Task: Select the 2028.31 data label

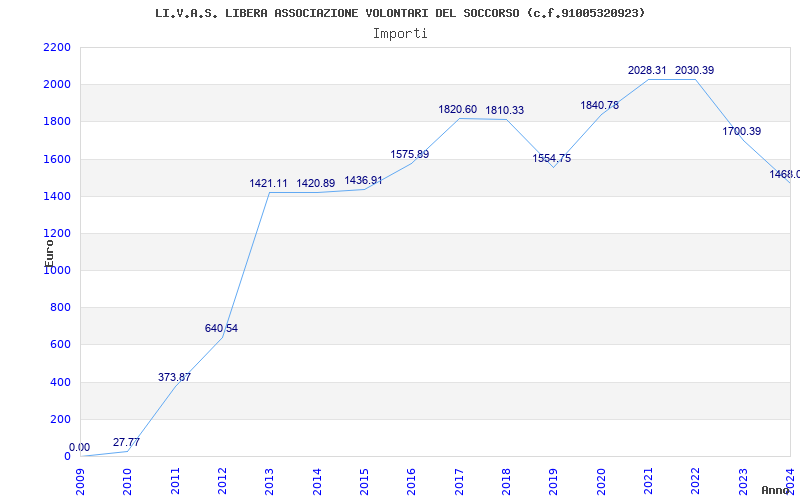Action: coord(647,70)
